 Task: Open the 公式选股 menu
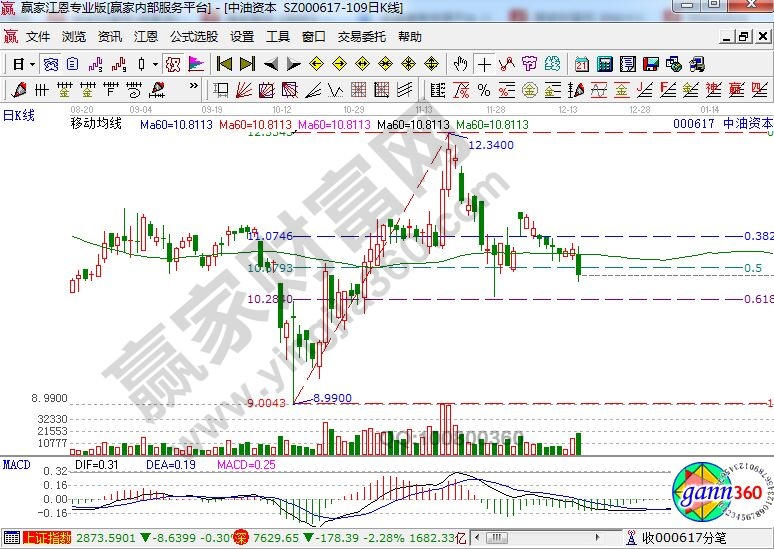[x=193, y=37]
